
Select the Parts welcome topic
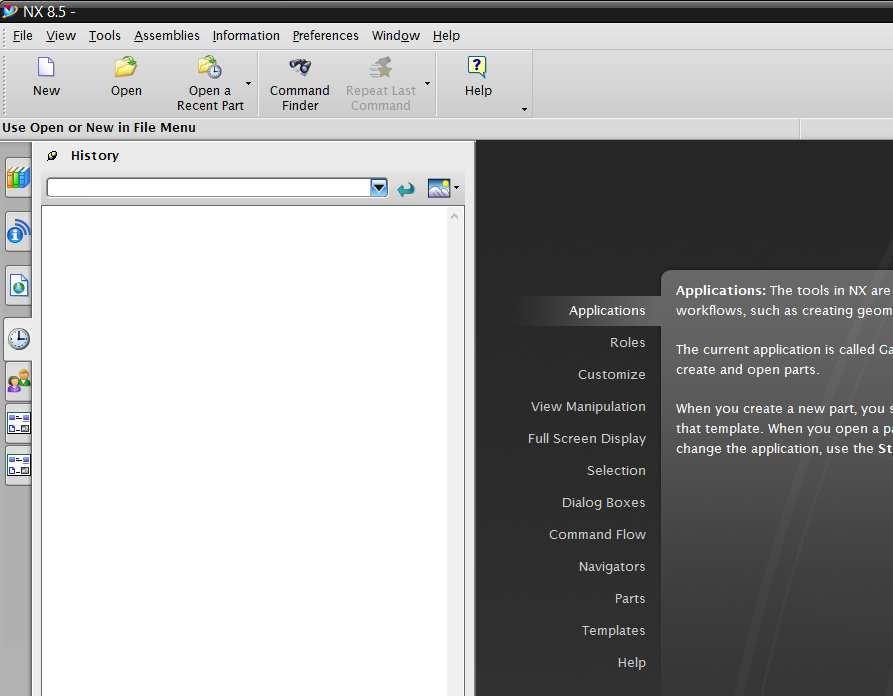tap(630, 599)
